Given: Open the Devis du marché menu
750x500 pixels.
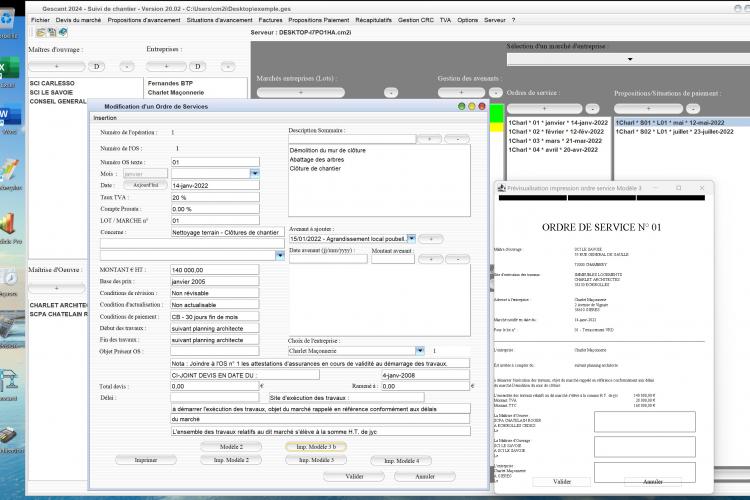Looking at the screenshot, I should click(x=78, y=20).
